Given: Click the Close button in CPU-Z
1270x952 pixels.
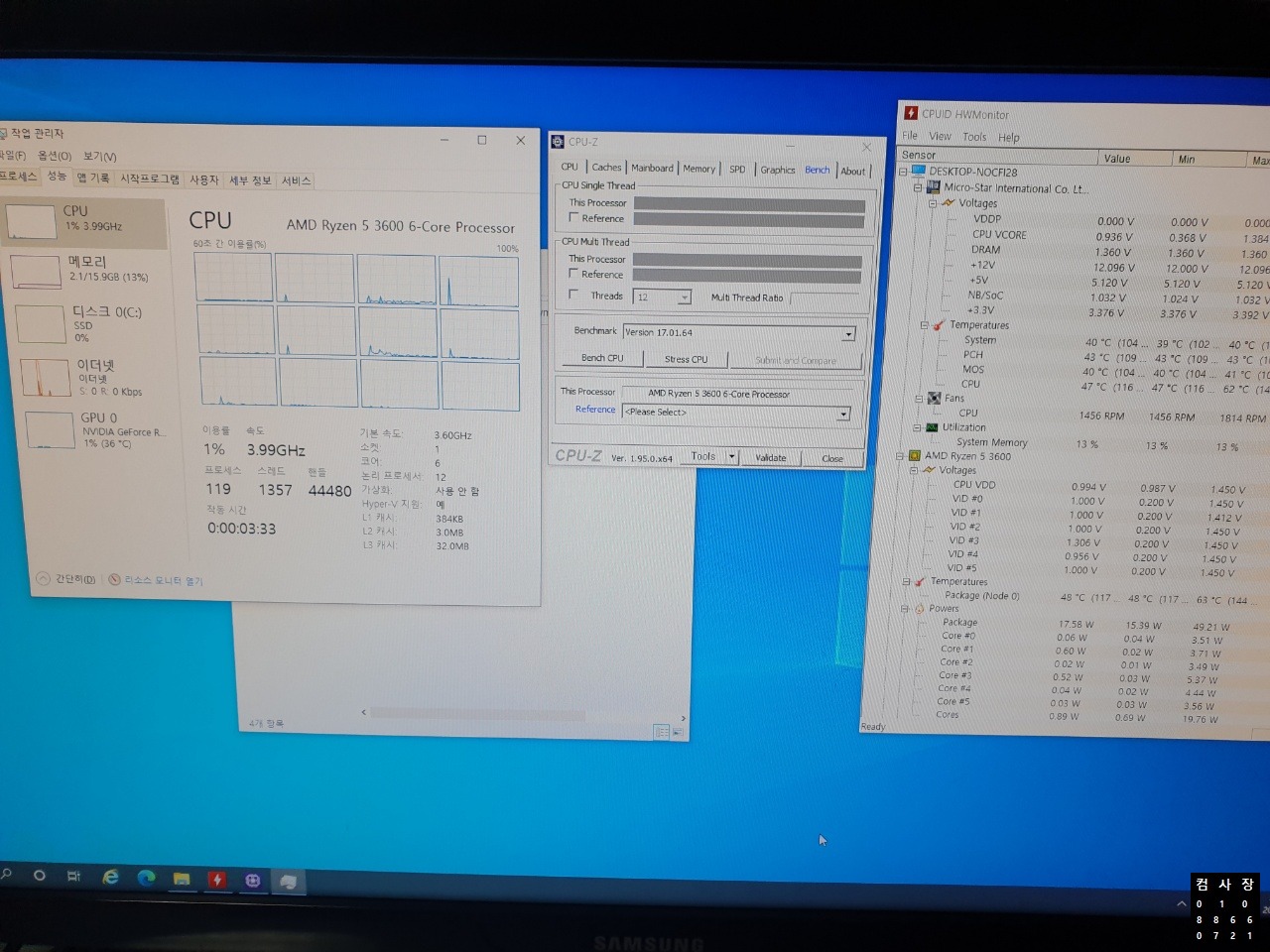Looking at the screenshot, I should click(x=832, y=458).
